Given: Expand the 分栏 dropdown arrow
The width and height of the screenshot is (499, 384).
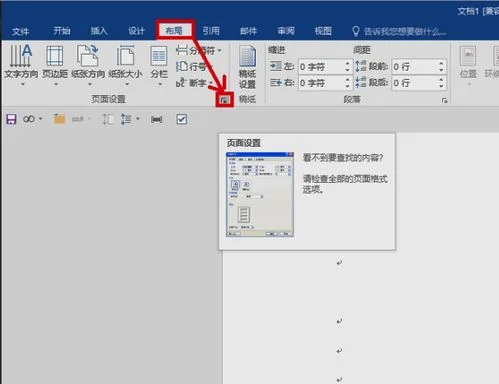Looking at the screenshot, I should tap(160, 84).
